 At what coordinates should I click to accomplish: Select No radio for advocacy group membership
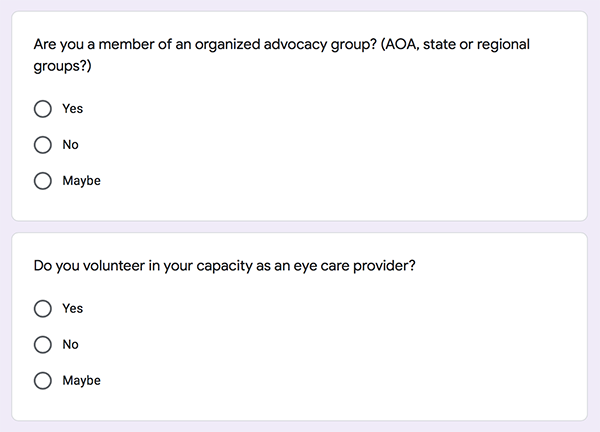(x=42, y=145)
